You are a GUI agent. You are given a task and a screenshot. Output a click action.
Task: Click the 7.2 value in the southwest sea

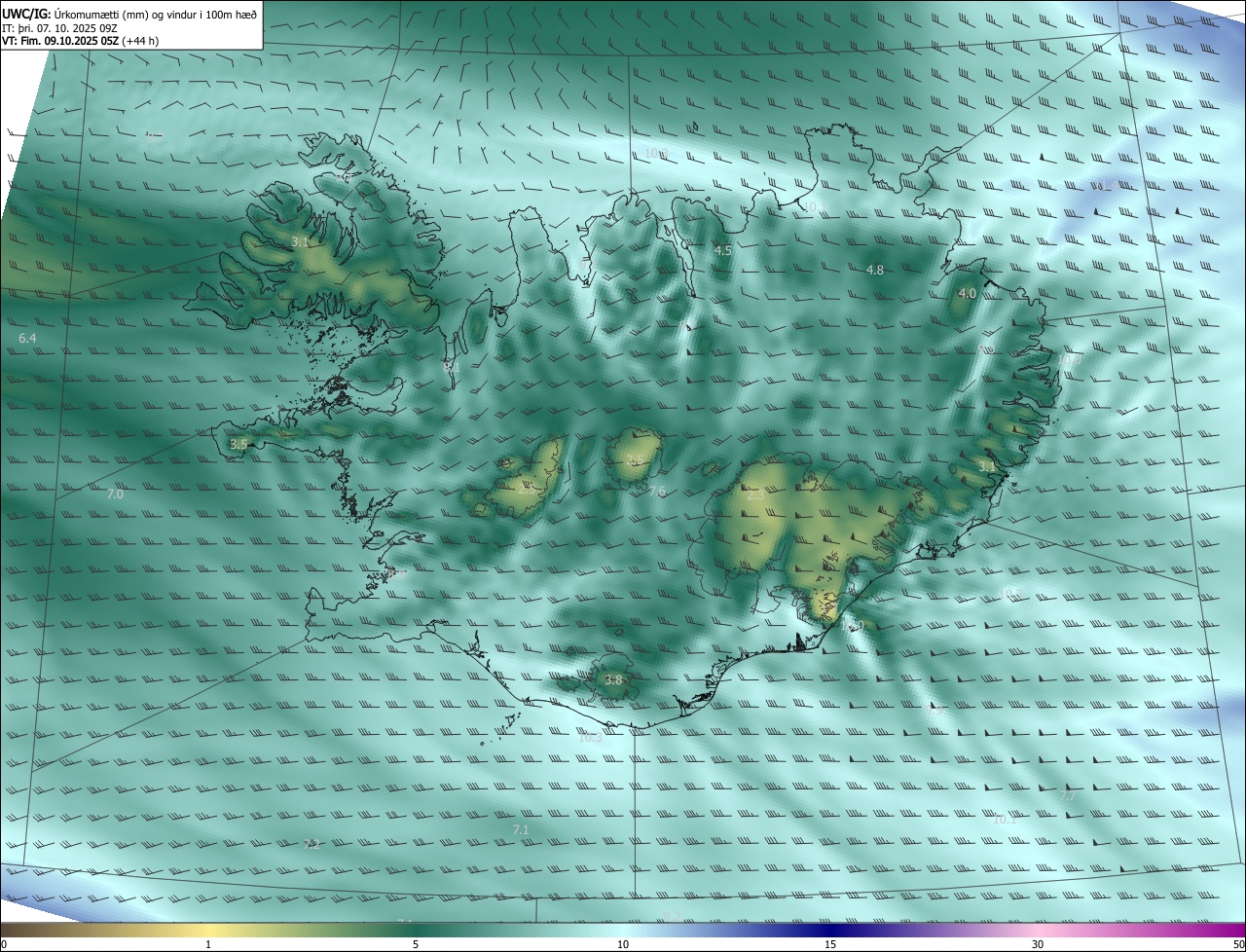coord(311,844)
